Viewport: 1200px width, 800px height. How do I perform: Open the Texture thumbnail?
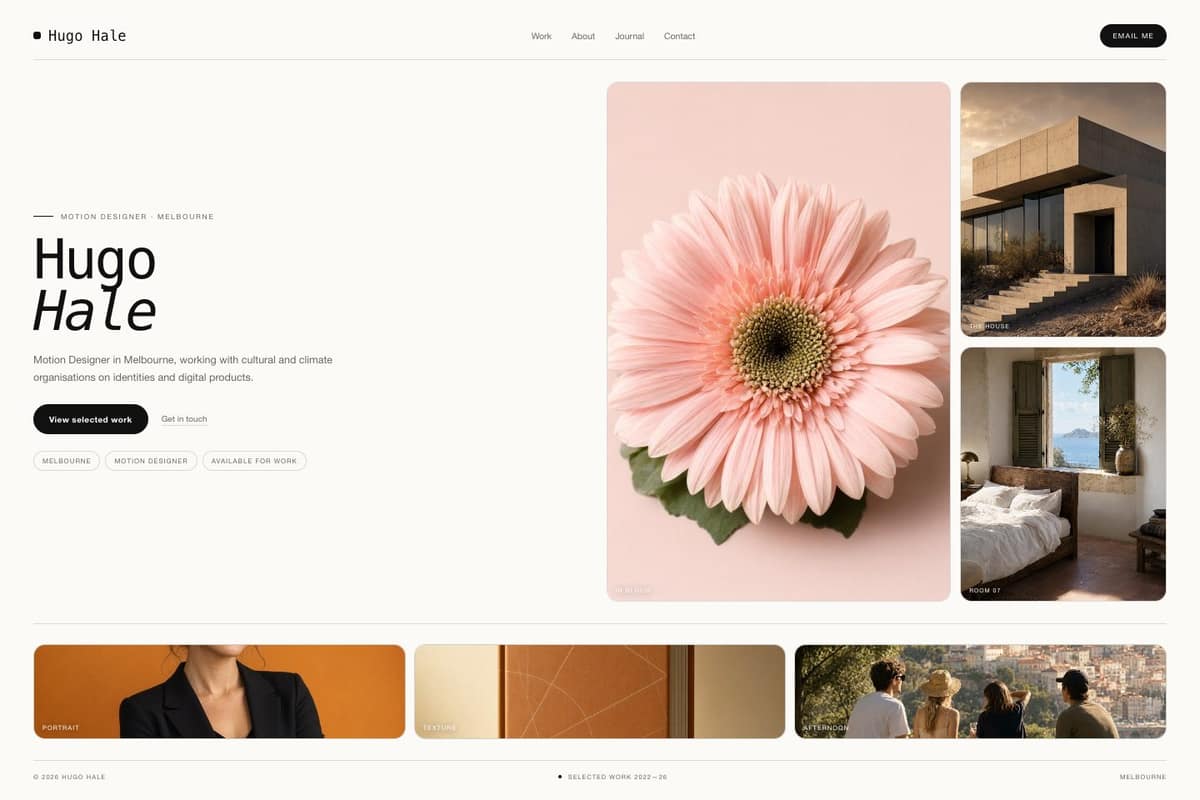[599, 691]
